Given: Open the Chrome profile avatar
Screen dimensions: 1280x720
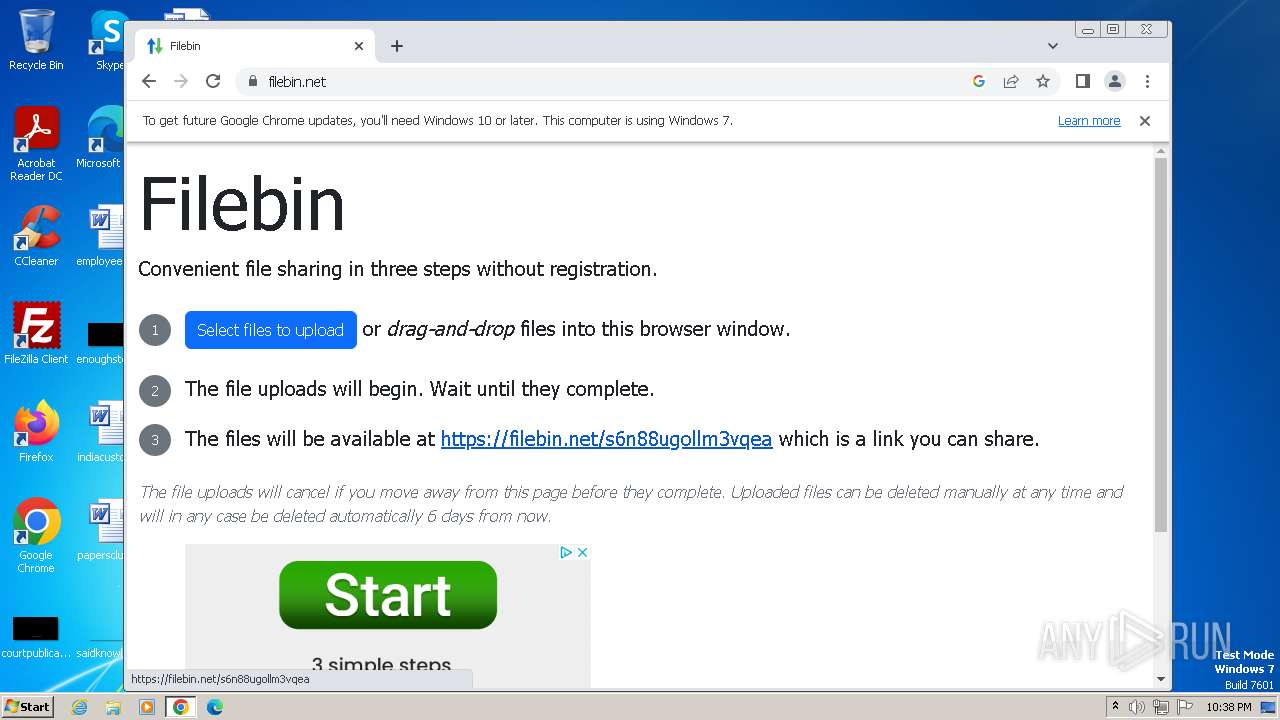Looking at the screenshot, I should (x=1115, y=82).
